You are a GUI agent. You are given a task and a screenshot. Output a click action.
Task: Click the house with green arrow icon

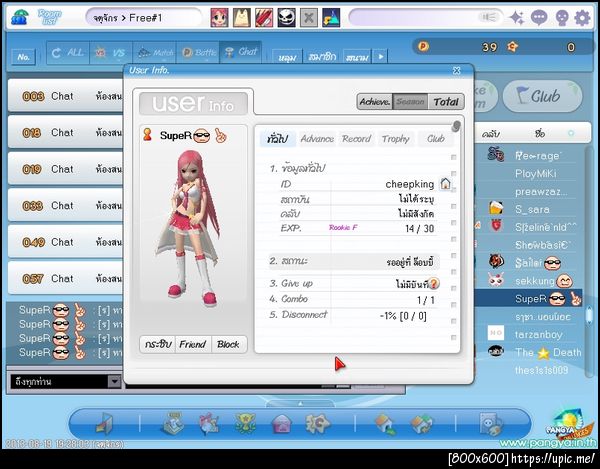tap(385, 424)
